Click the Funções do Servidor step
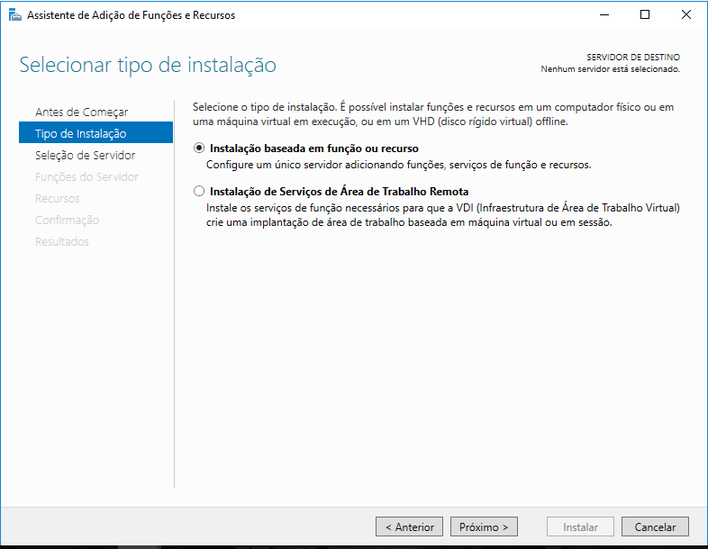Image resolution: width=708 pixels, height=549 pixels. click(87, 177)
